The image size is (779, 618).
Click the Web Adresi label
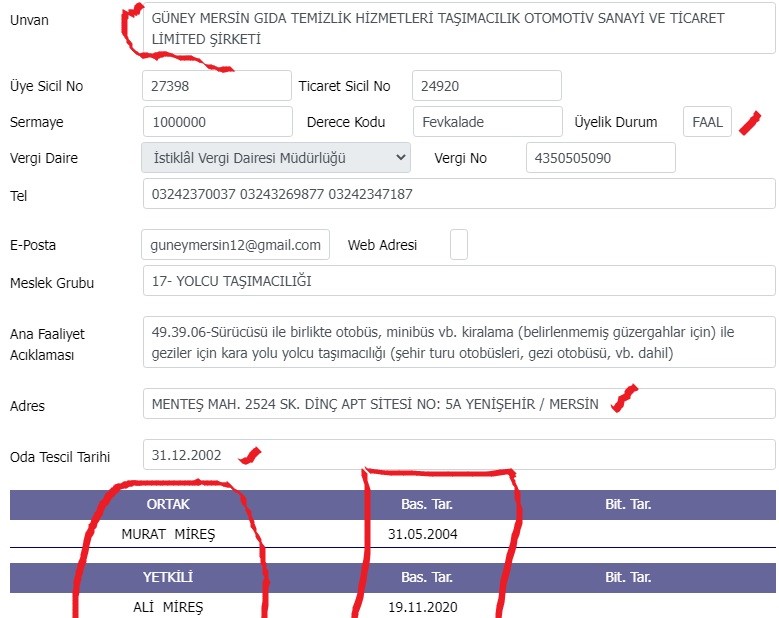(382, 245)
